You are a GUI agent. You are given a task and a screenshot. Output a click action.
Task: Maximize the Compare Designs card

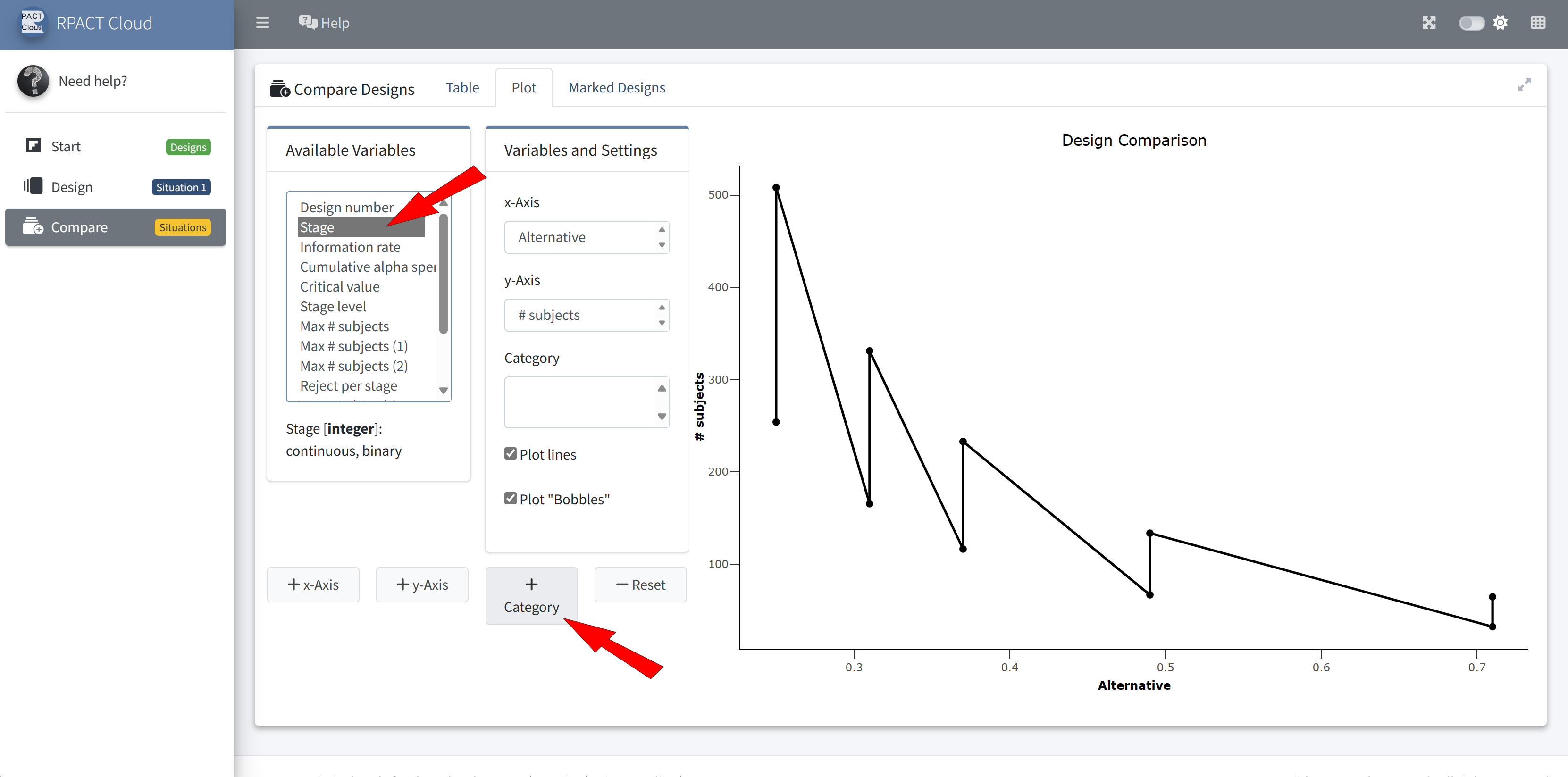point(1524,85)
